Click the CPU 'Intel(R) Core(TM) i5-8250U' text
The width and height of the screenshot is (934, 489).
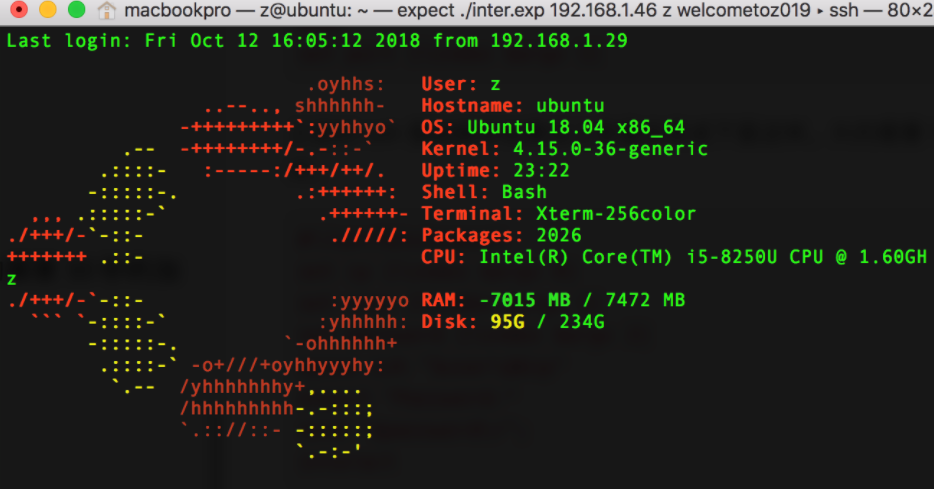click(x=628, y=257)
